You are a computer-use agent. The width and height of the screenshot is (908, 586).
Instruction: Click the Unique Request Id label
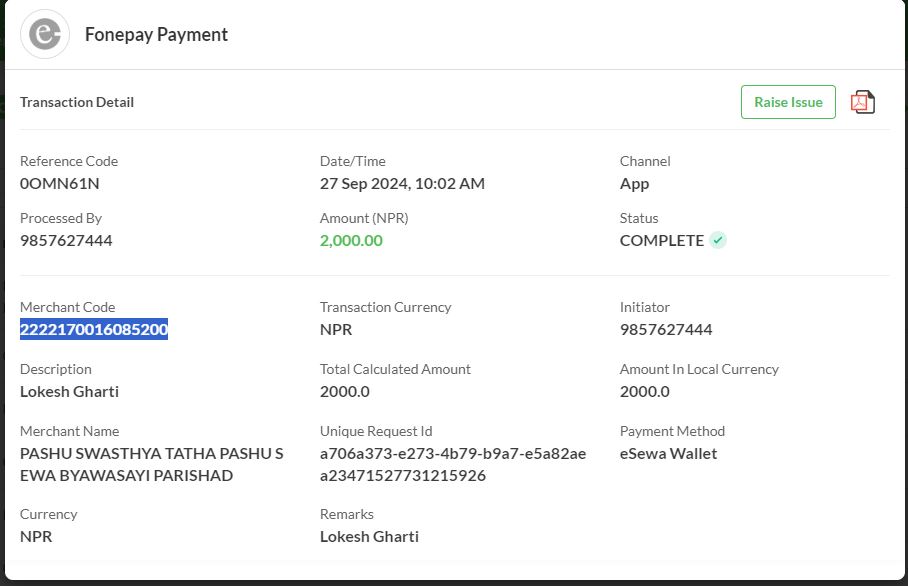(x=376, y=431)
